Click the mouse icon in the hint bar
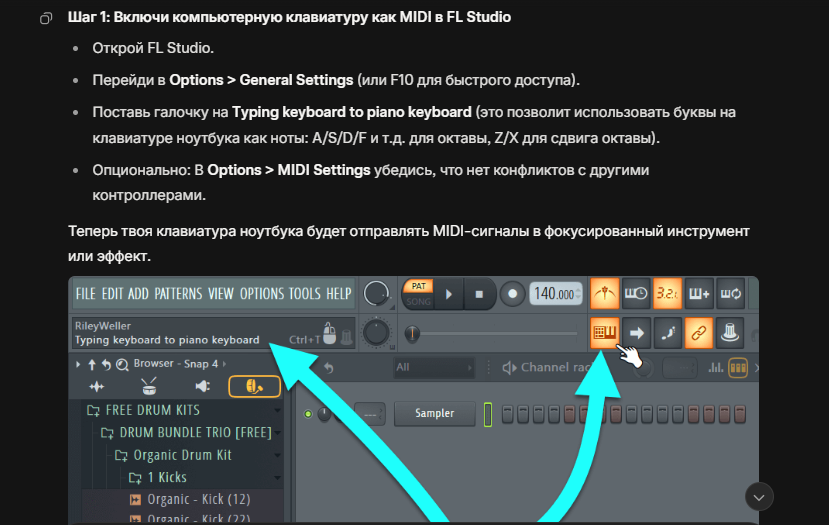This screenshot has height=525, width=829. coord(329,334)
